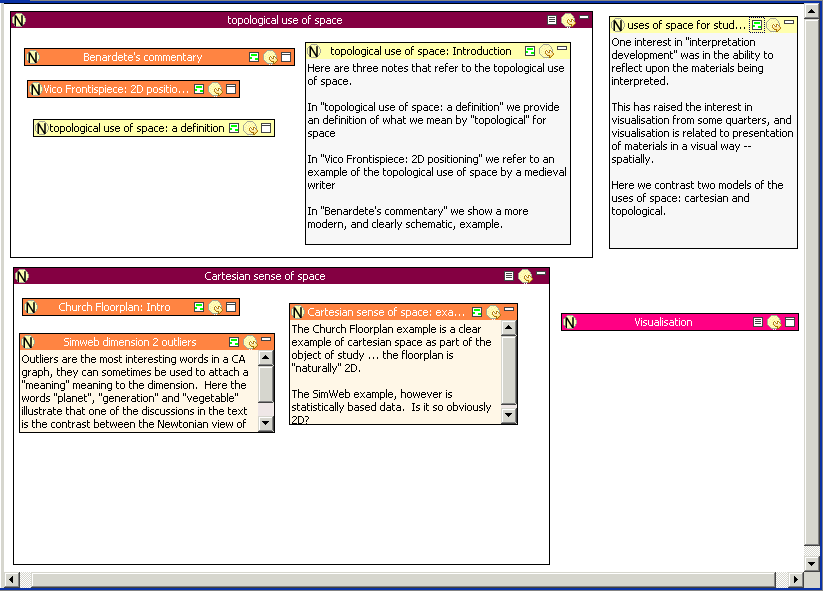
Task: Collapse 'topological use of space: Introduction' note
Action: [x=562, y=49]
